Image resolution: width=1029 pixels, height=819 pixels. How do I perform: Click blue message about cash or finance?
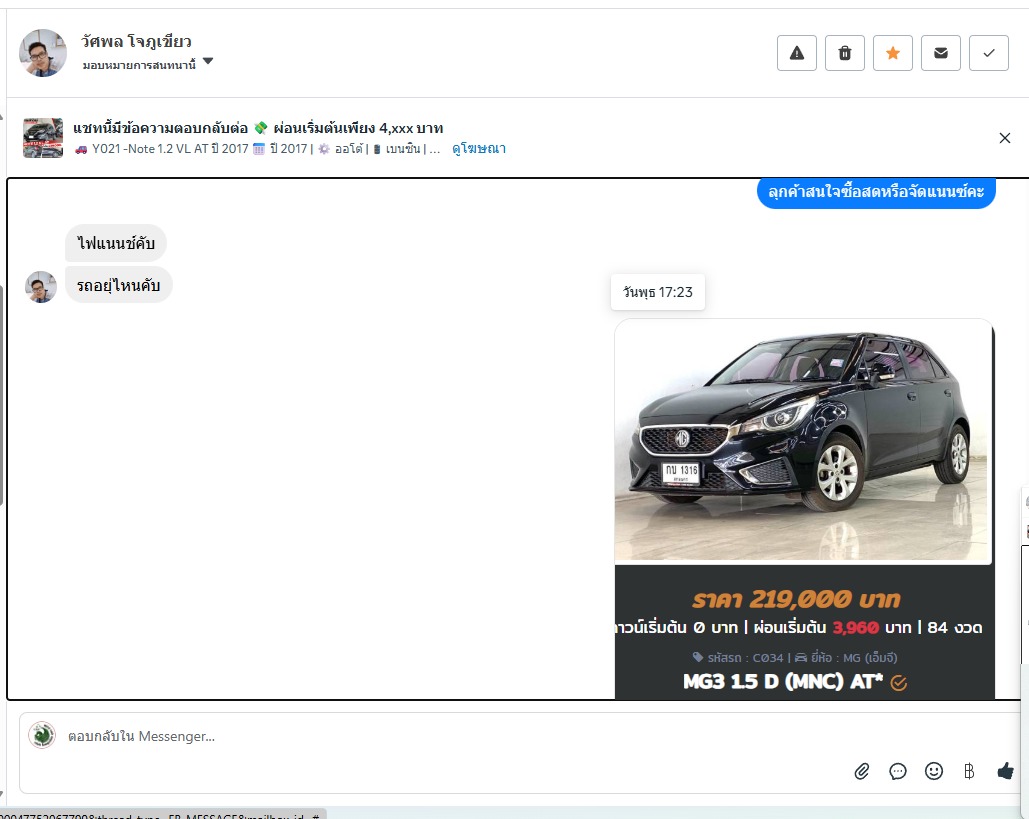pos(876,192)
